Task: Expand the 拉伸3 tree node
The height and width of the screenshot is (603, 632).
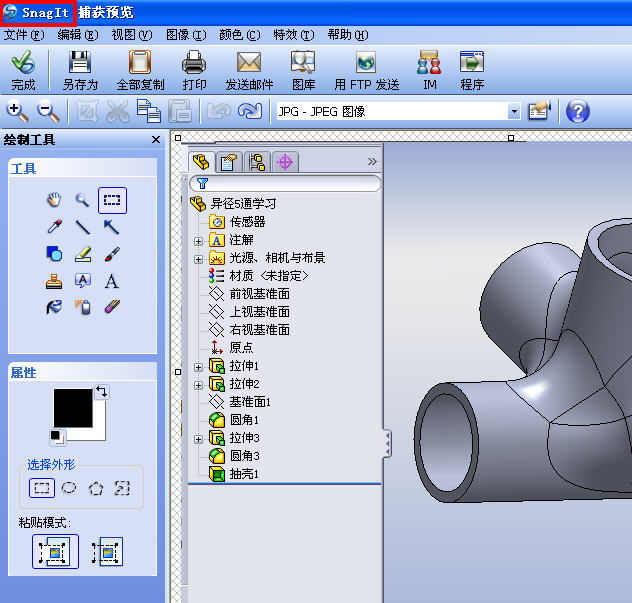Action: pyautogui.click(x=198, y=439)
